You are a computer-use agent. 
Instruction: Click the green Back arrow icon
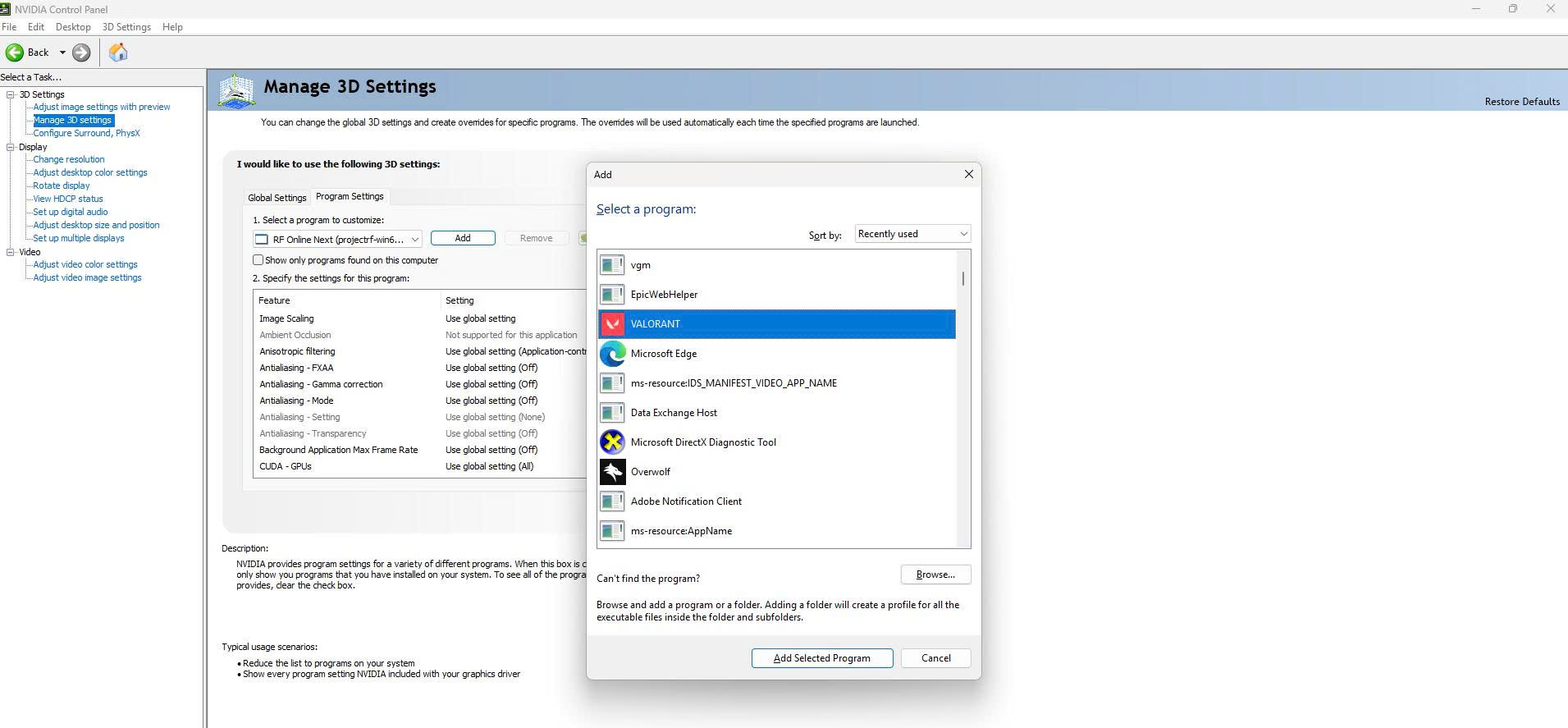tap(15, 53)
